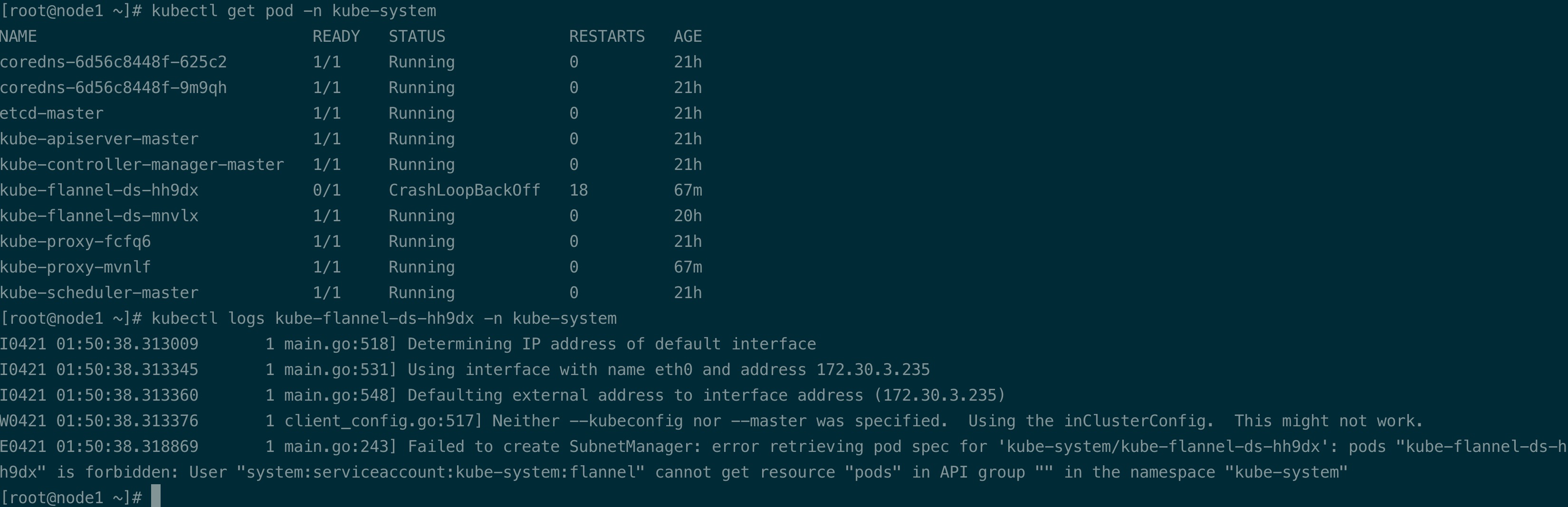Click the "kubectl get pod -n kube-system" command

click(x=293, y=11)
